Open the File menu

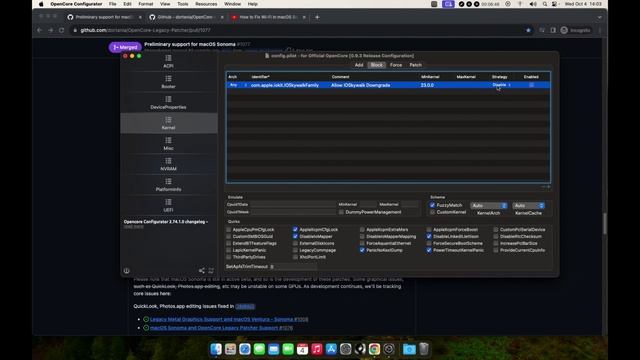(113, 4)
